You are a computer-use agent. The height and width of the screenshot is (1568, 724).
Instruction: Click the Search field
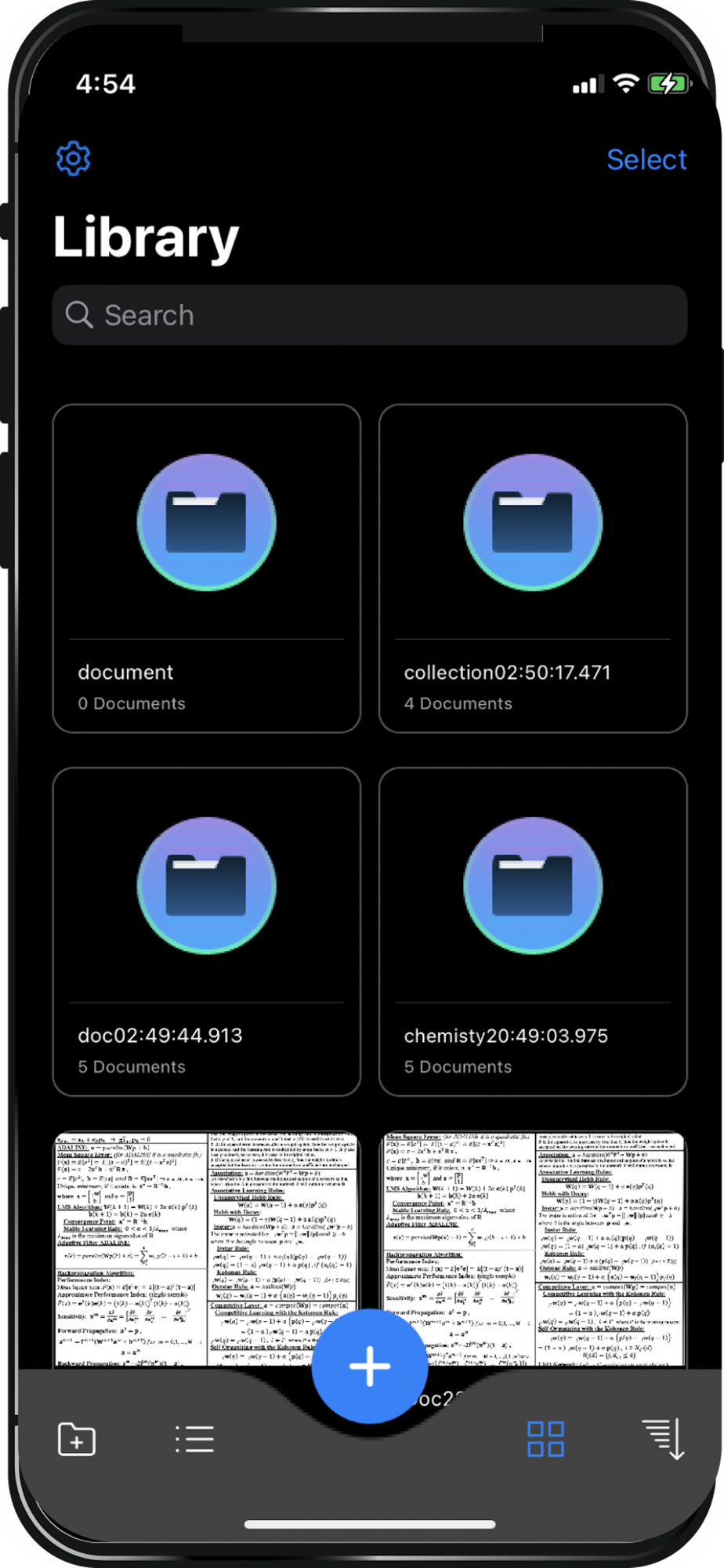pos(370,315)
